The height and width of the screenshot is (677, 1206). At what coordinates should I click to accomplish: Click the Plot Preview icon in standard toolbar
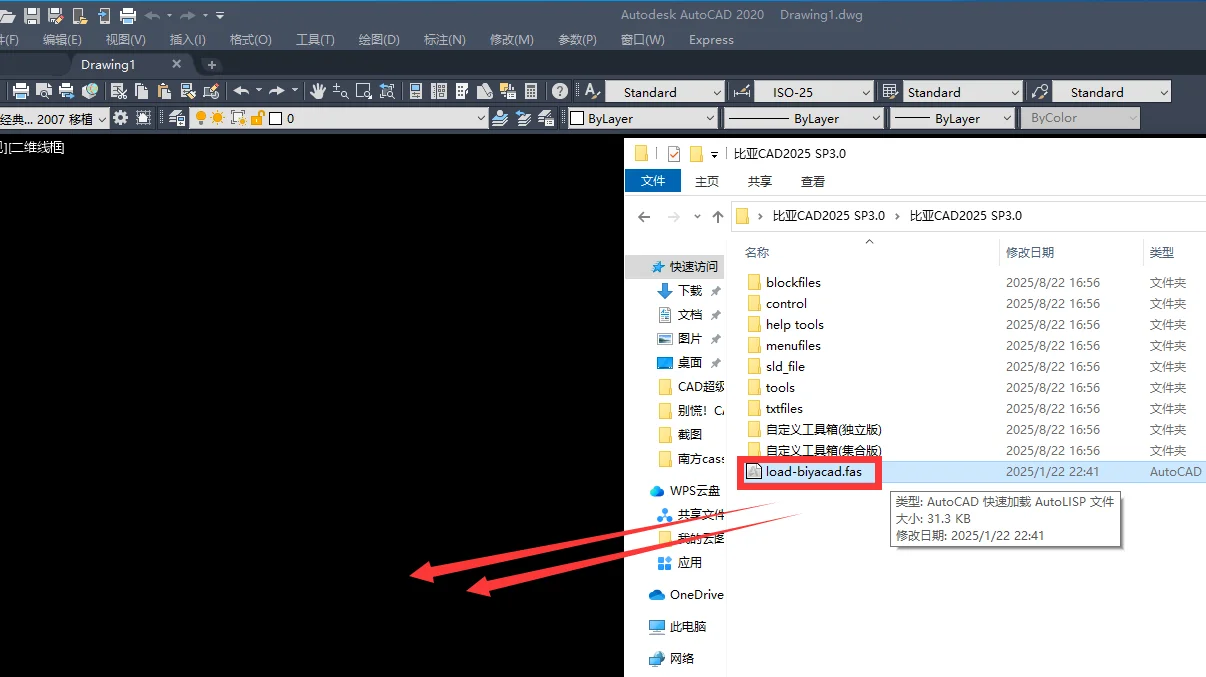pos(44,91)
